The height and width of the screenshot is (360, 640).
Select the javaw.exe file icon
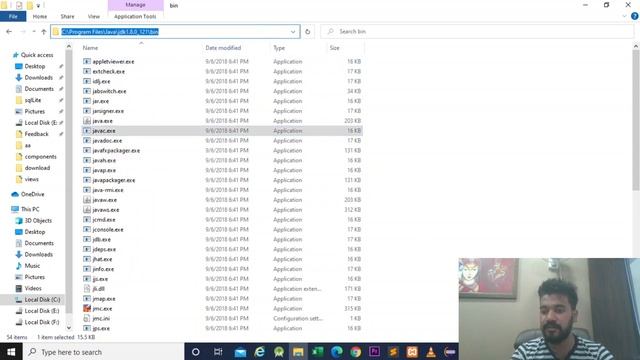click(87, 200)
